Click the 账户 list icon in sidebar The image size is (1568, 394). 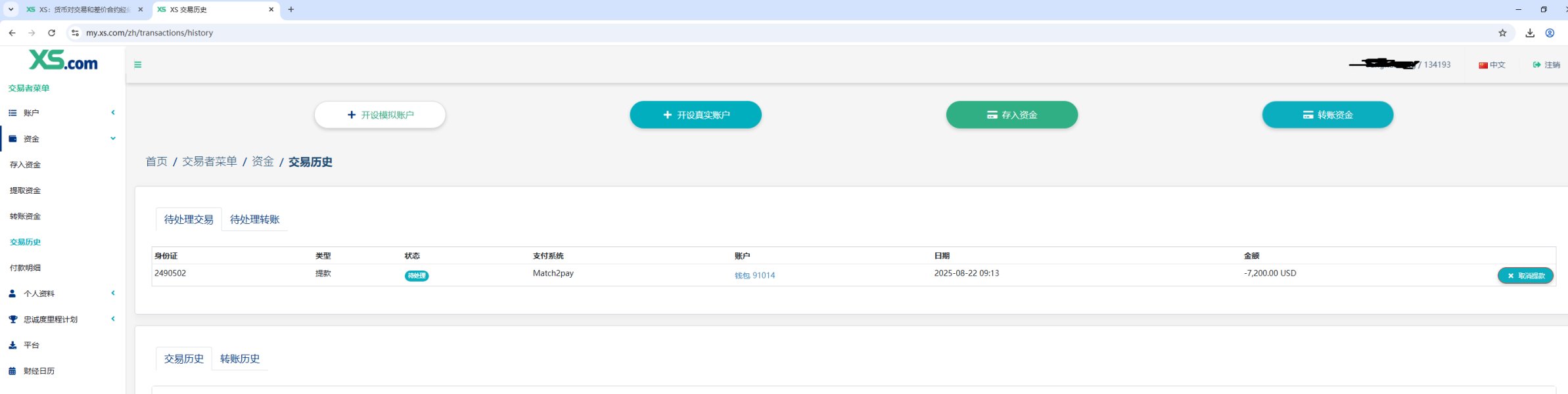pos(12,113)
